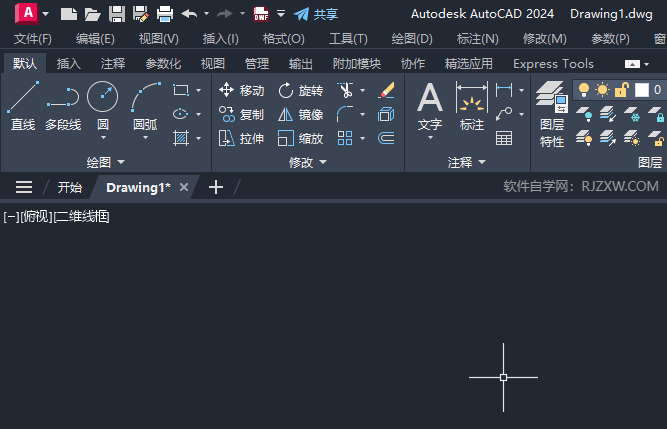Screen dimensions: 667x429
Task: Open the Text (文字) dropdown arrow
Action: [430, 138]
